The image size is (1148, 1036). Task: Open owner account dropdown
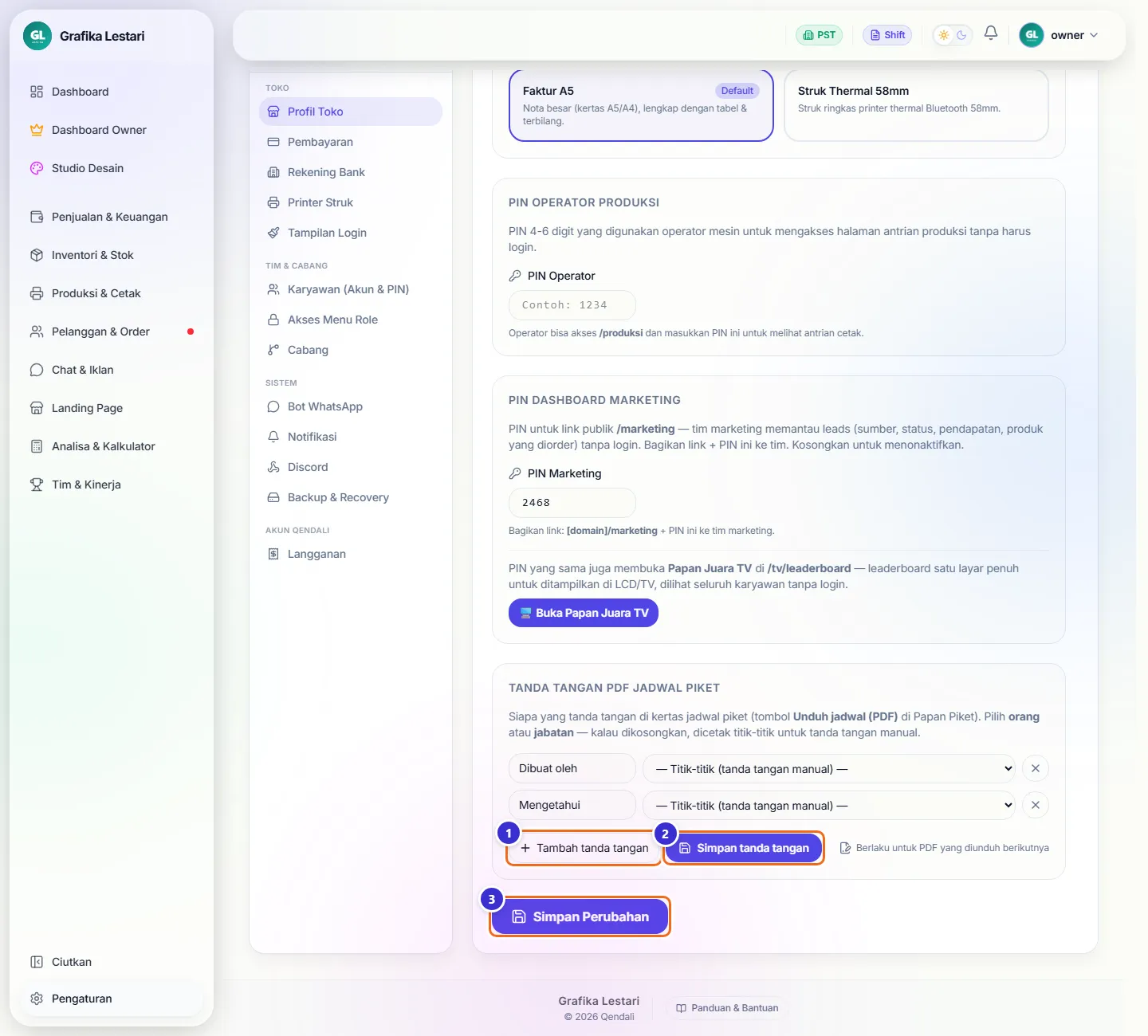(x=1060, y=35)
